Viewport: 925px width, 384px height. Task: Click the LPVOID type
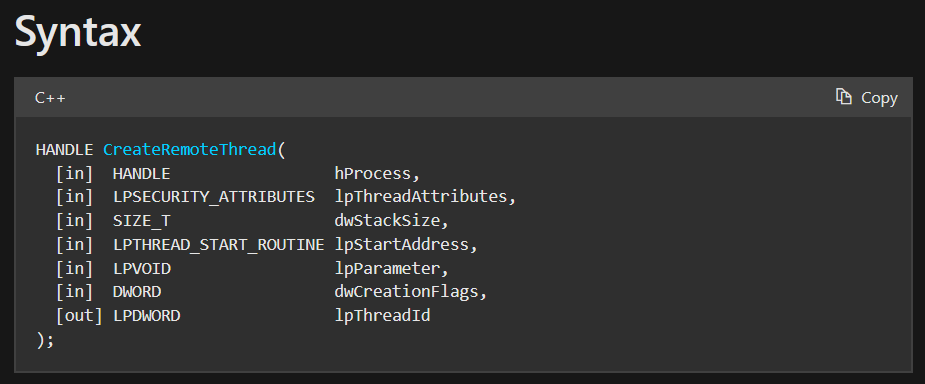pyautogui.click(x=142, y=269)
